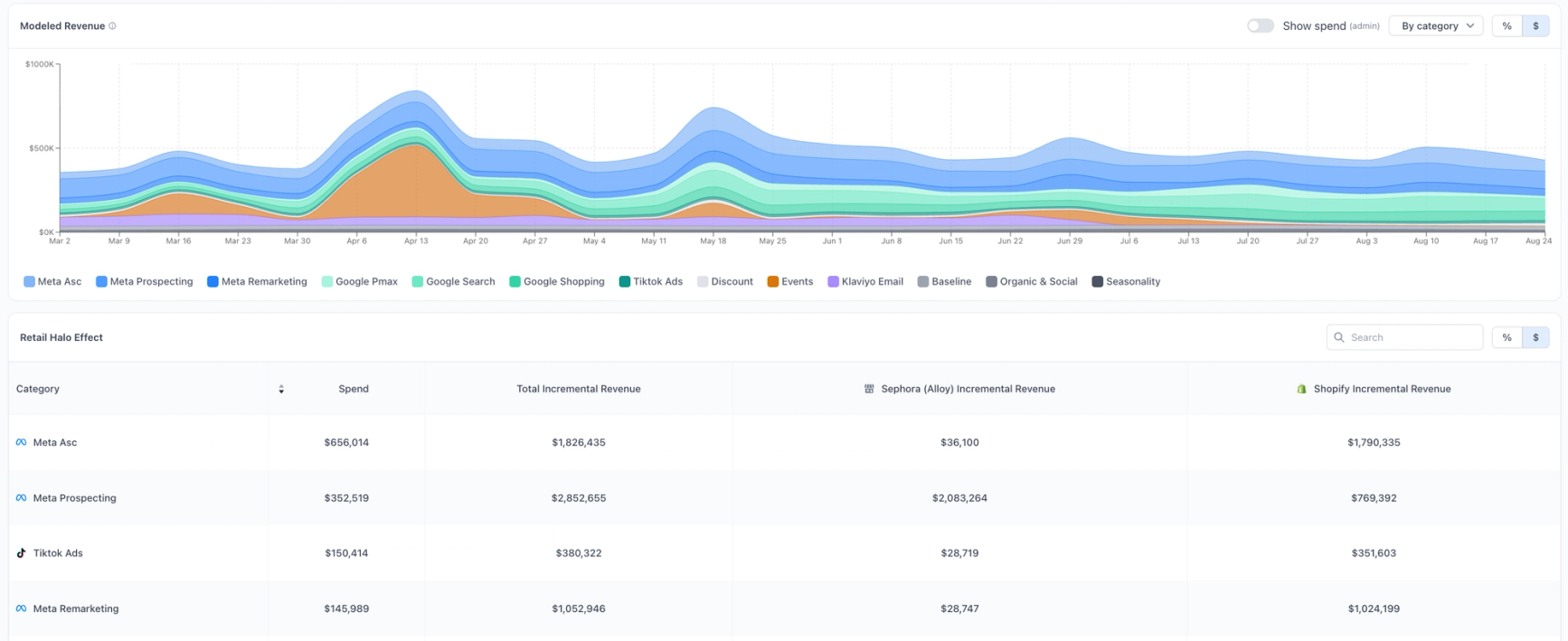Viewport: 1568px width, 641px height.
Task: Click the Spend column header
Action: 354,389
